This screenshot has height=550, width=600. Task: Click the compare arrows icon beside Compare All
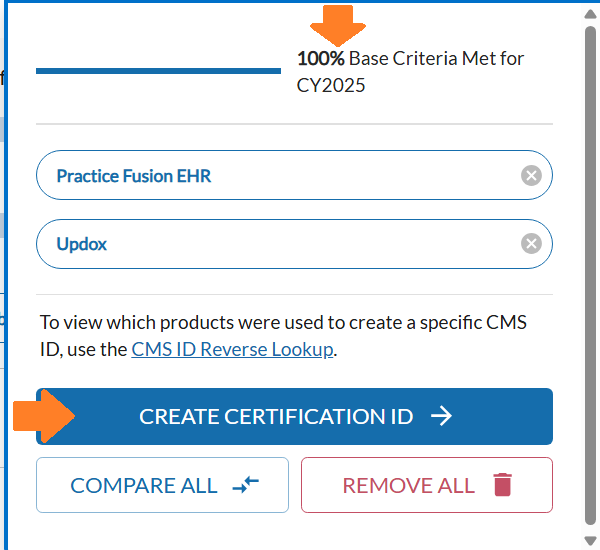(245, 485)
